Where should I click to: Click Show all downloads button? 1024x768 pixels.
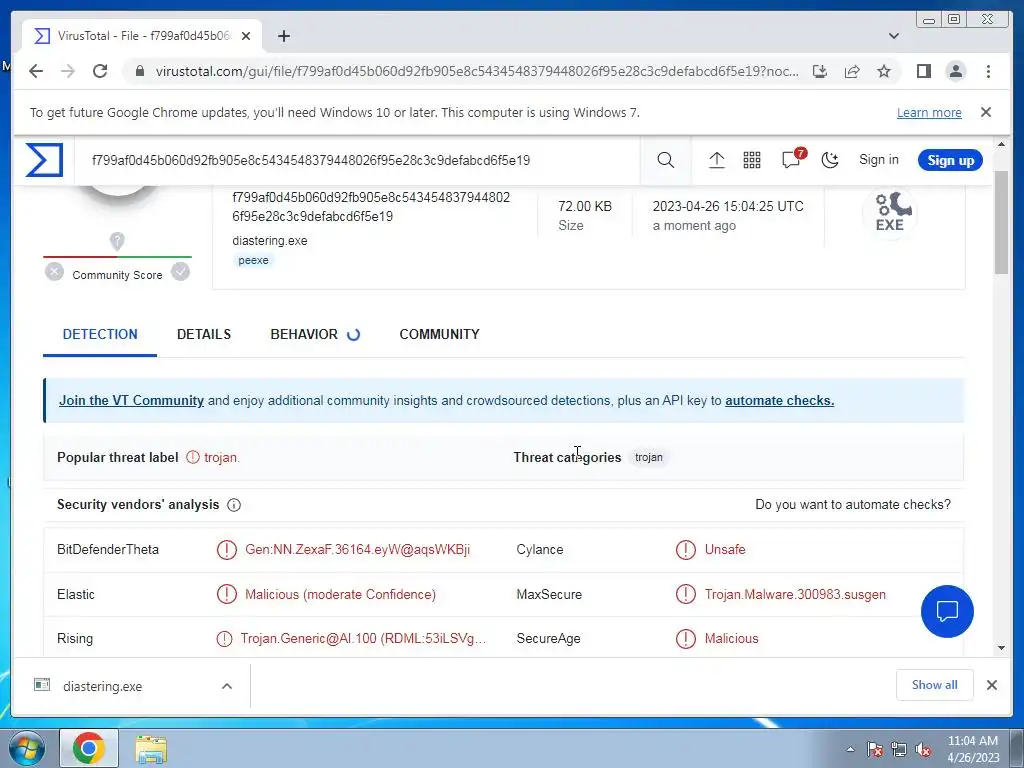point(935,684)
